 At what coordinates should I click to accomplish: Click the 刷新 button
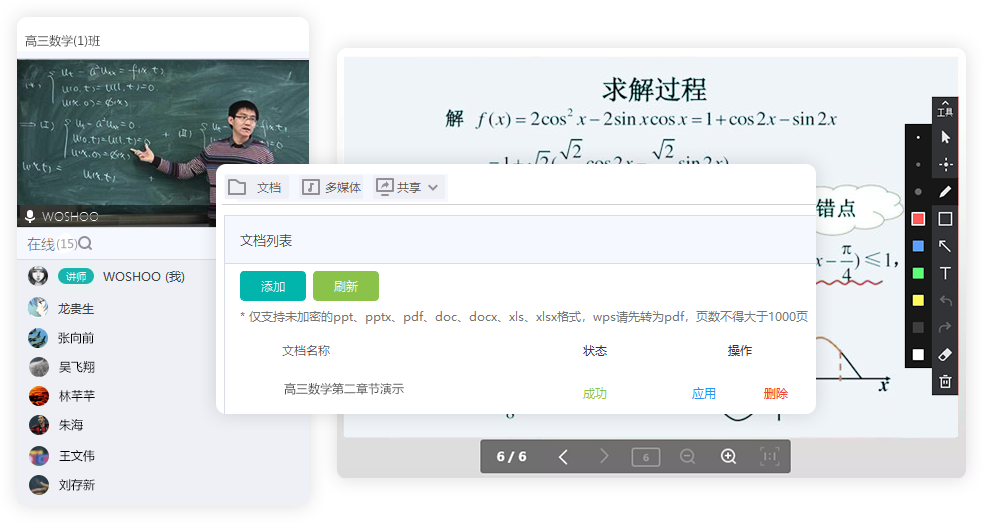[x=345, y=286]
